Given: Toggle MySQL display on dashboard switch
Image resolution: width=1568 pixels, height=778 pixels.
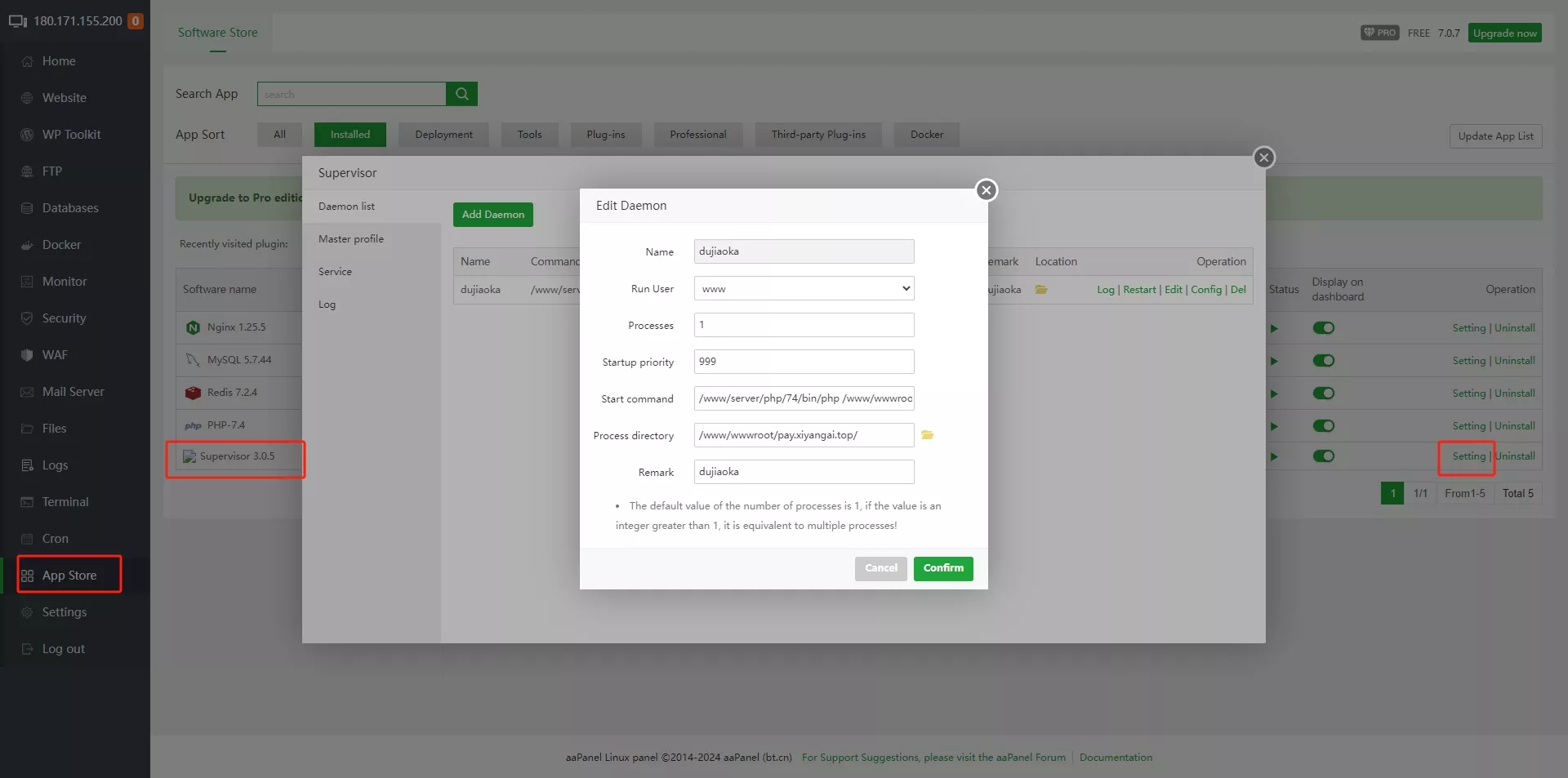Looking at the screenshot, I should point(1323,361).
